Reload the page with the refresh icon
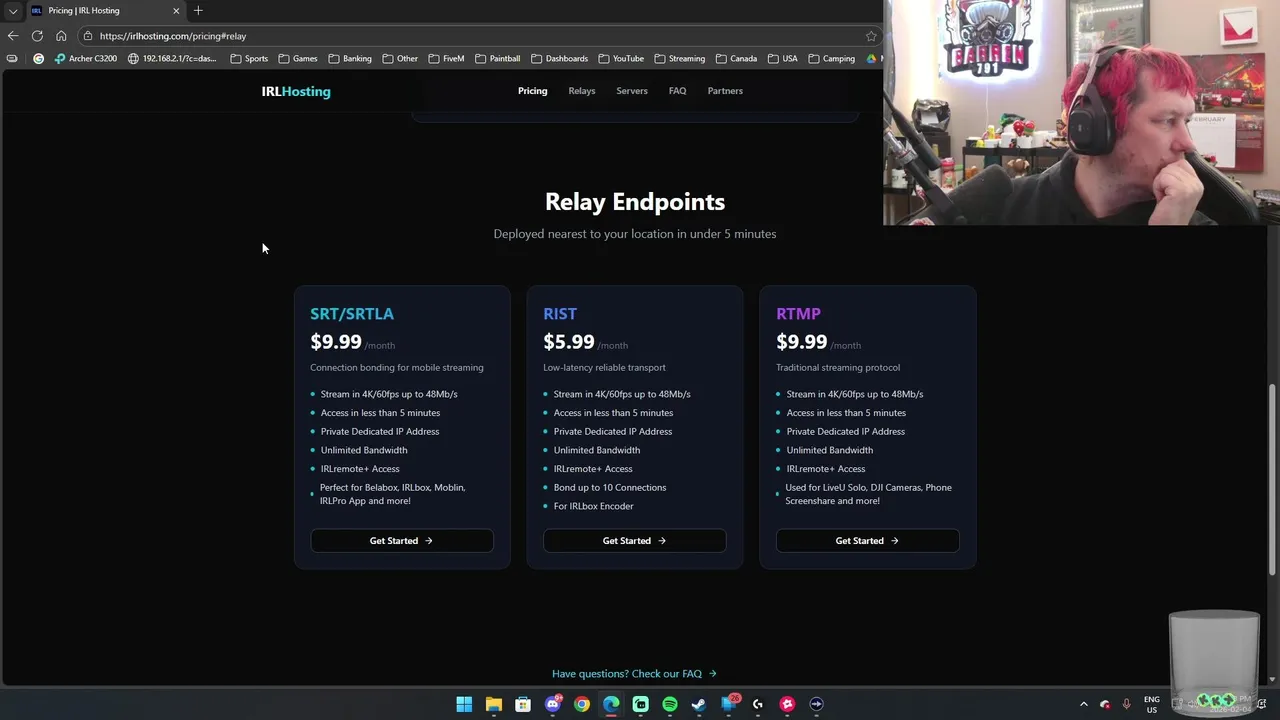This screenshot has height=720, width=1280. pos(37,36)
